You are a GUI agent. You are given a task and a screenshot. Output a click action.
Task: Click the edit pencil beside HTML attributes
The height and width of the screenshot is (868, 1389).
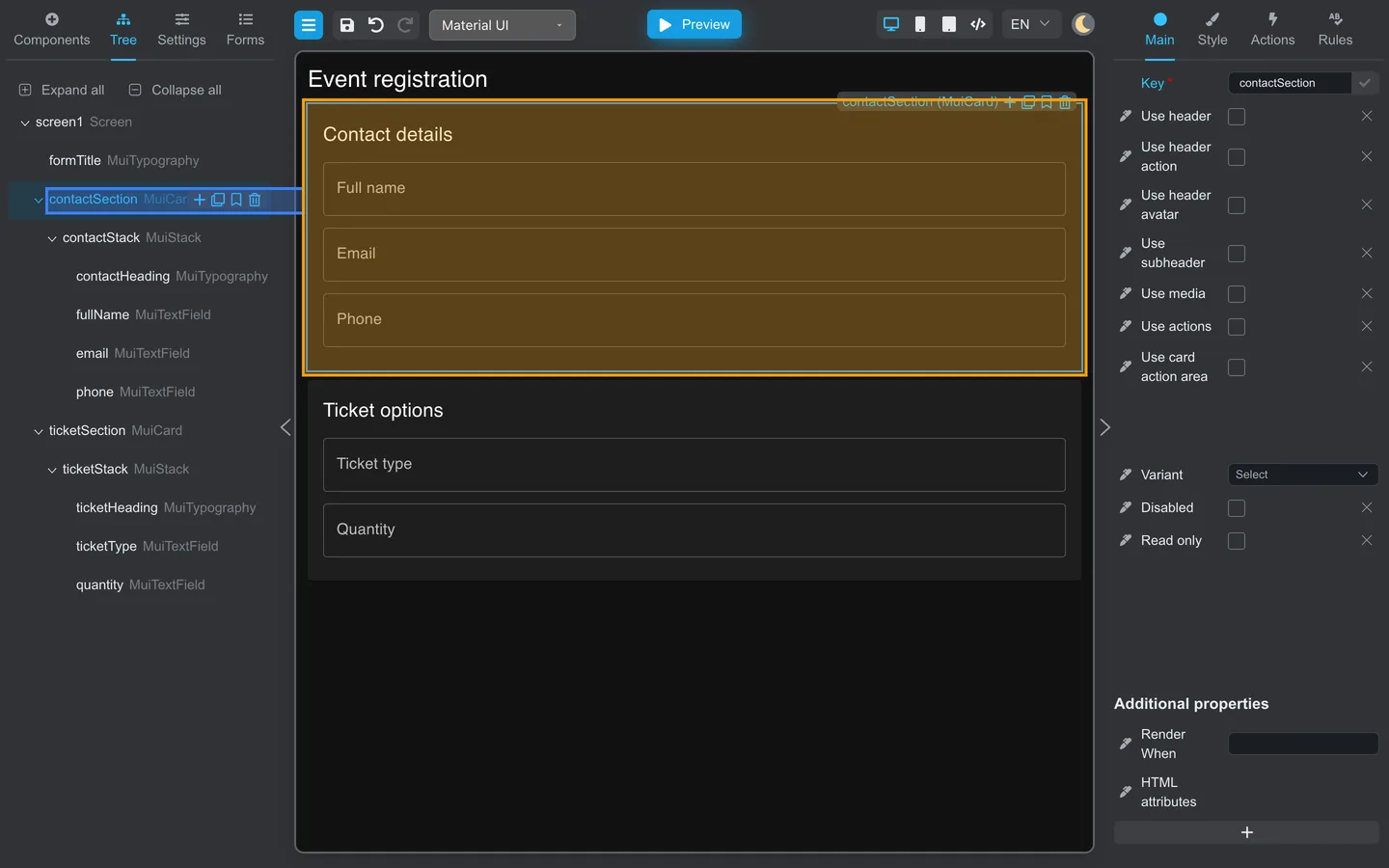coord(1126,792)
